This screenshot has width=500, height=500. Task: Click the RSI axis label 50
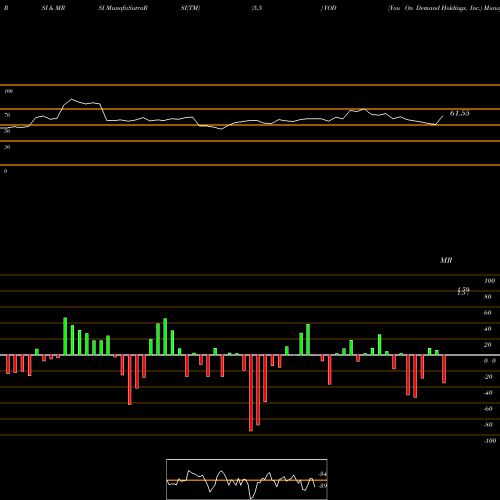[x=7, y=131]
